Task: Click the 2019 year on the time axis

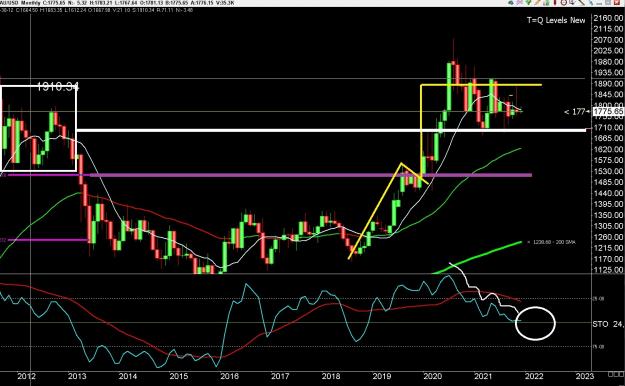Action: pyautogui.click(x=381, y=376)
